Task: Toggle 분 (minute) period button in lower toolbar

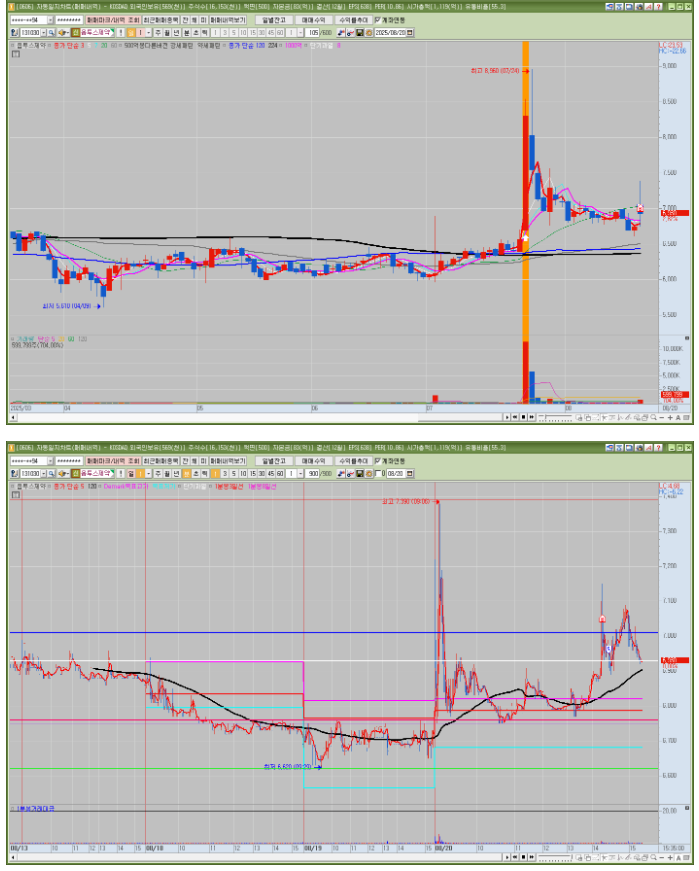Action: [x=186, y=474]
